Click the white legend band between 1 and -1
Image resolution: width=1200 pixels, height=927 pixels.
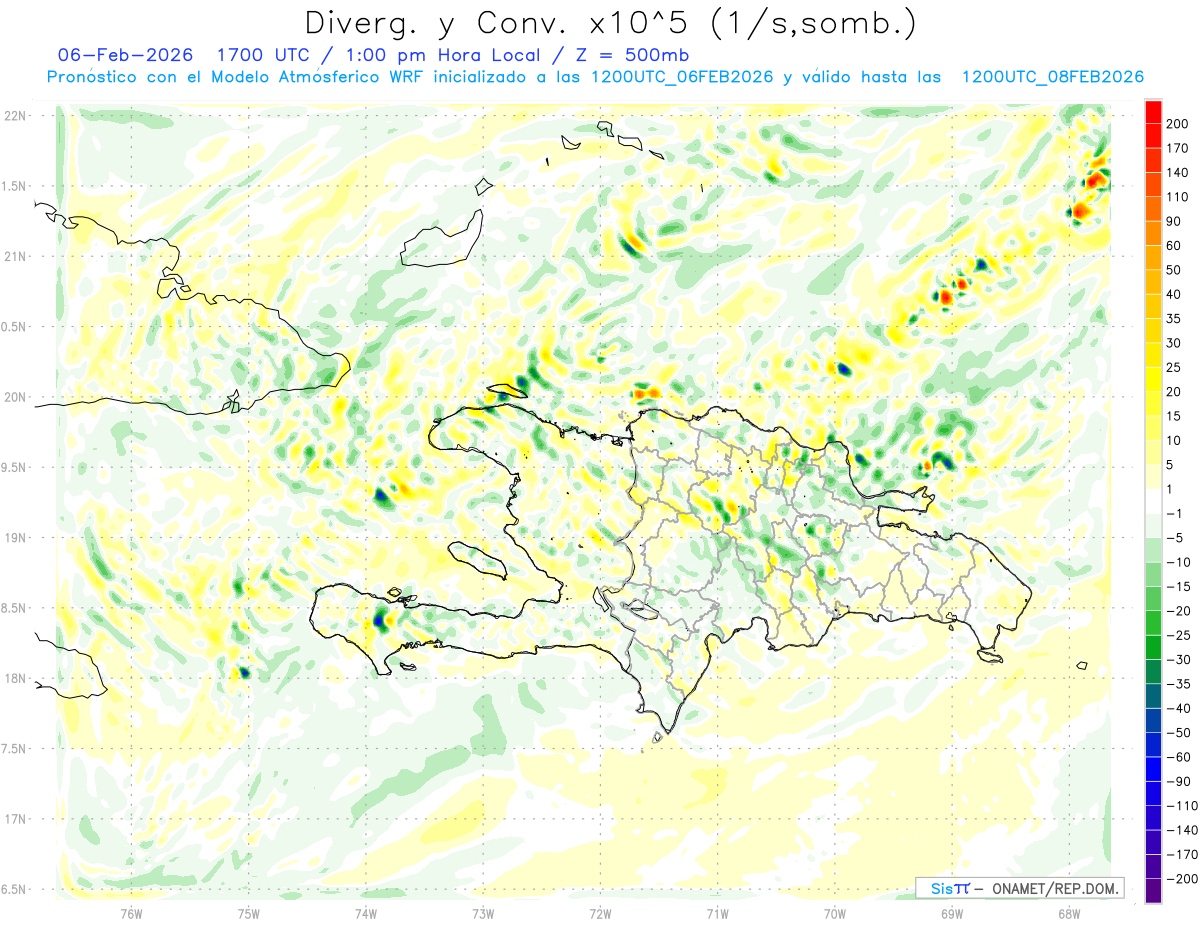1153,501
